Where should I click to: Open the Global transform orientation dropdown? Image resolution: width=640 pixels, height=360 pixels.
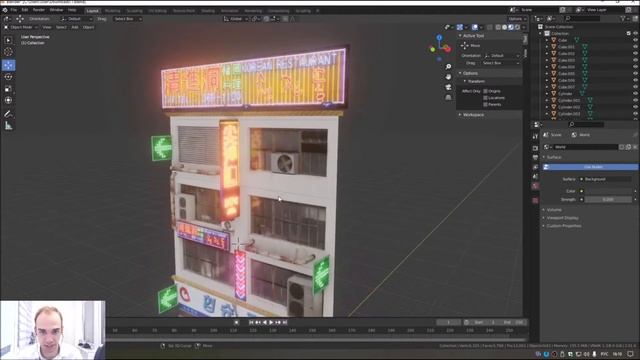pyautogui.click(x=236, y=19)
